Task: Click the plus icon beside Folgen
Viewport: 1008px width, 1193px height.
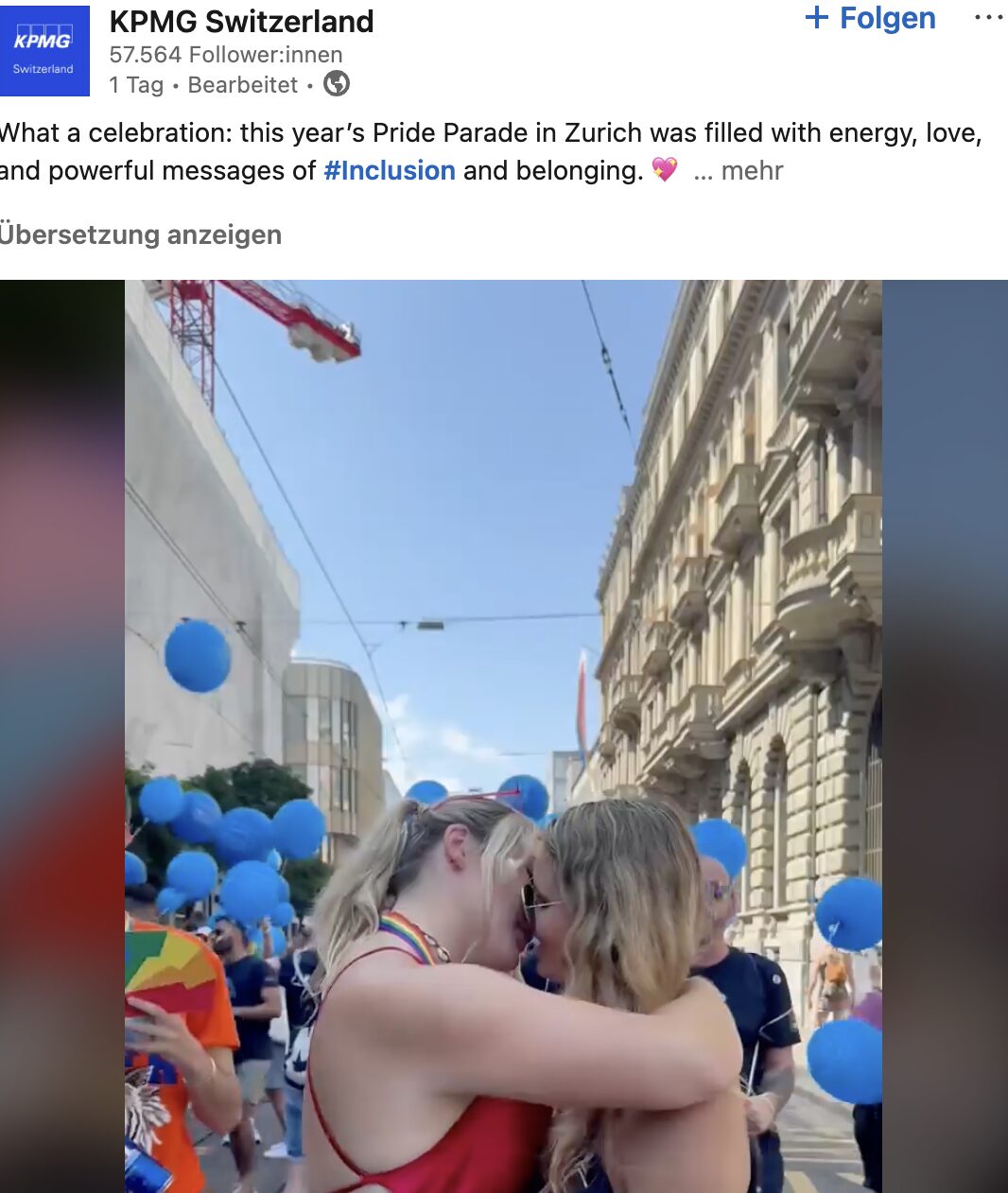Action: click(816, 18)
